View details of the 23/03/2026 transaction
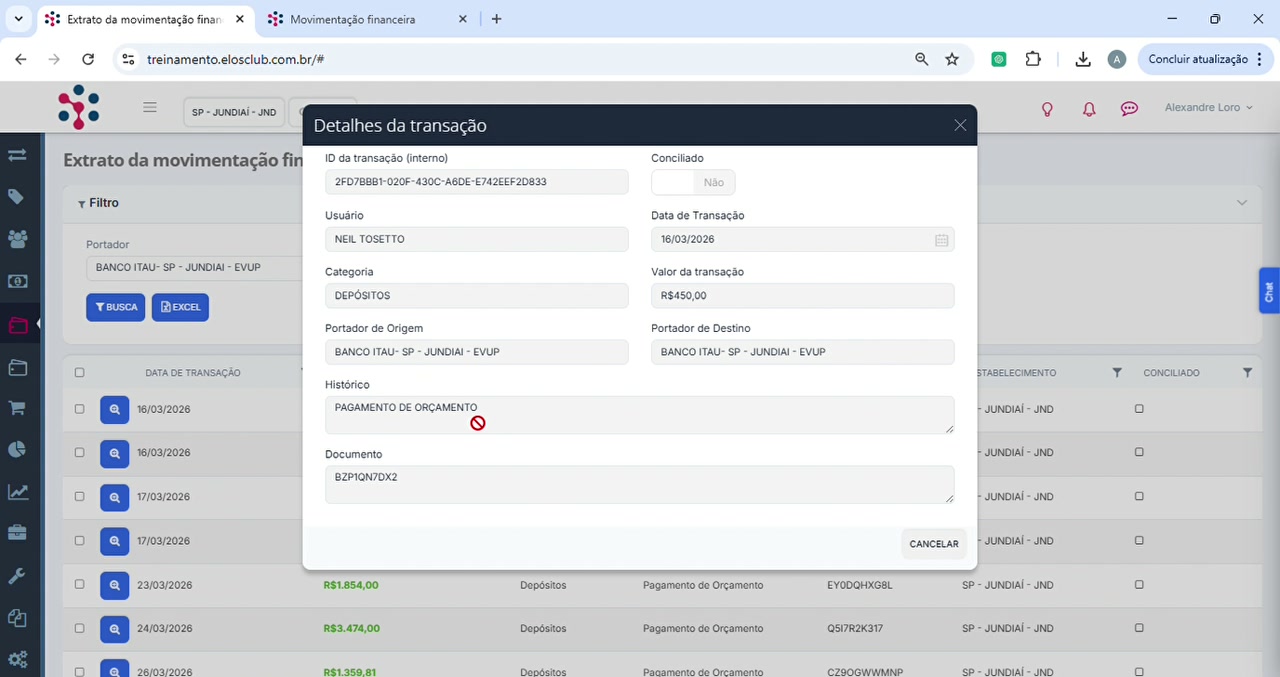The height and width of the screenshot is (677, 1280). 115,585
